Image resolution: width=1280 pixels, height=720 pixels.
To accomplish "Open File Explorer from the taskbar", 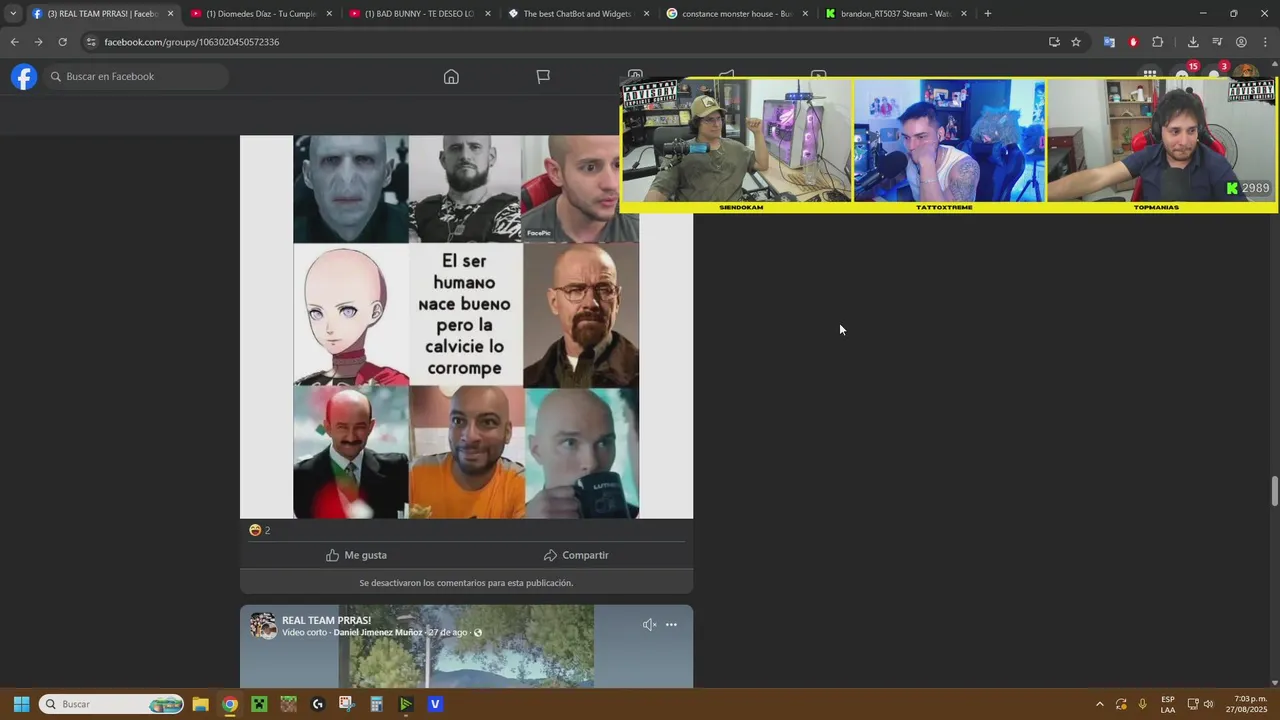I will (x=200, y=704).
